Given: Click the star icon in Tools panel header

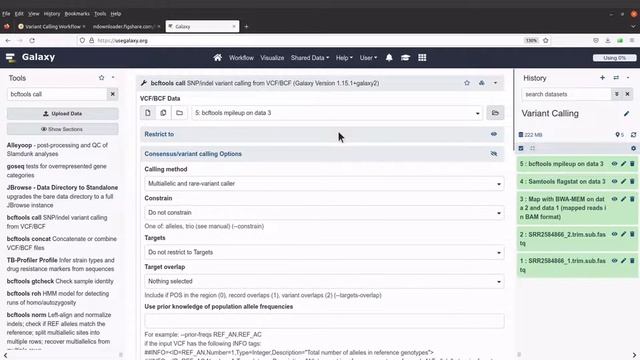Looking at the screenshot, I should pyautogui.click(x=102, y=78).
